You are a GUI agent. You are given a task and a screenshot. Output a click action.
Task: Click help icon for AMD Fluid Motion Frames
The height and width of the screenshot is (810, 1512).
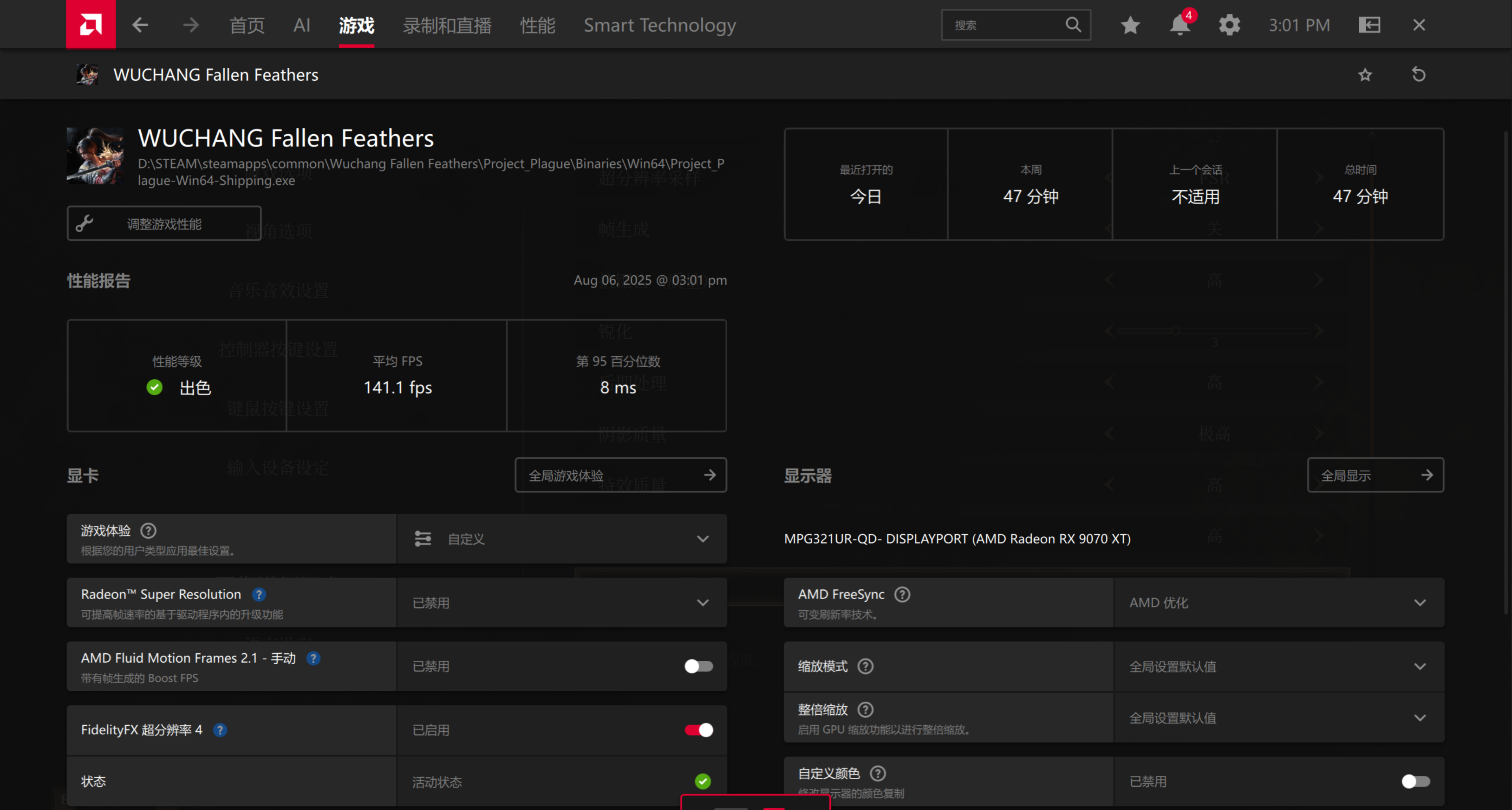click(313, 658)
